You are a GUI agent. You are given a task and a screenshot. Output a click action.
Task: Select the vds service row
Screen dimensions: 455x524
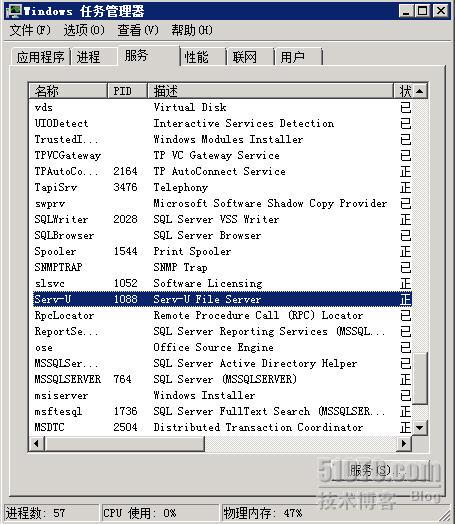tap(220, 107)
